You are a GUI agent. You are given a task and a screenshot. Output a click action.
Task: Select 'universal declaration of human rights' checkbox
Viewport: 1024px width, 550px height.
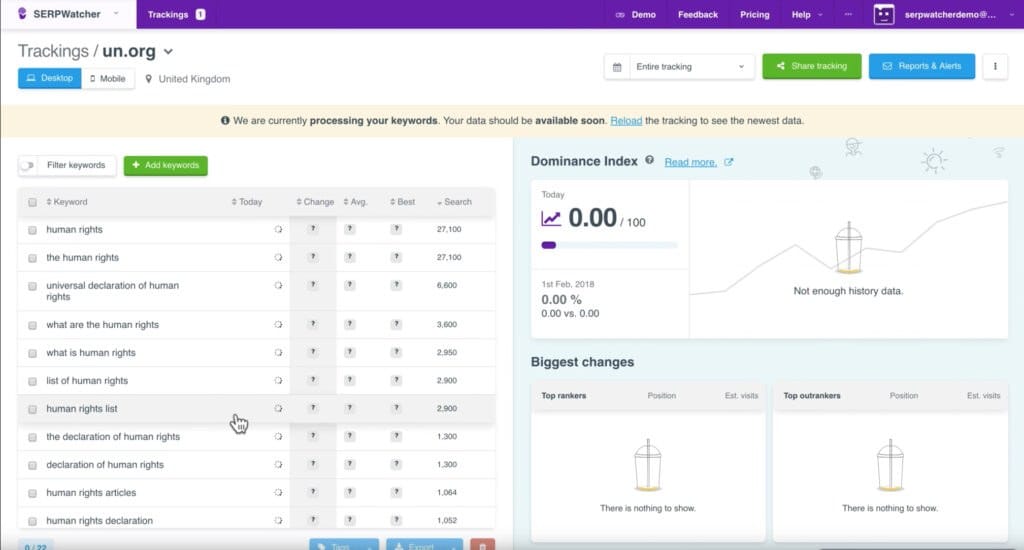point(32,286)
